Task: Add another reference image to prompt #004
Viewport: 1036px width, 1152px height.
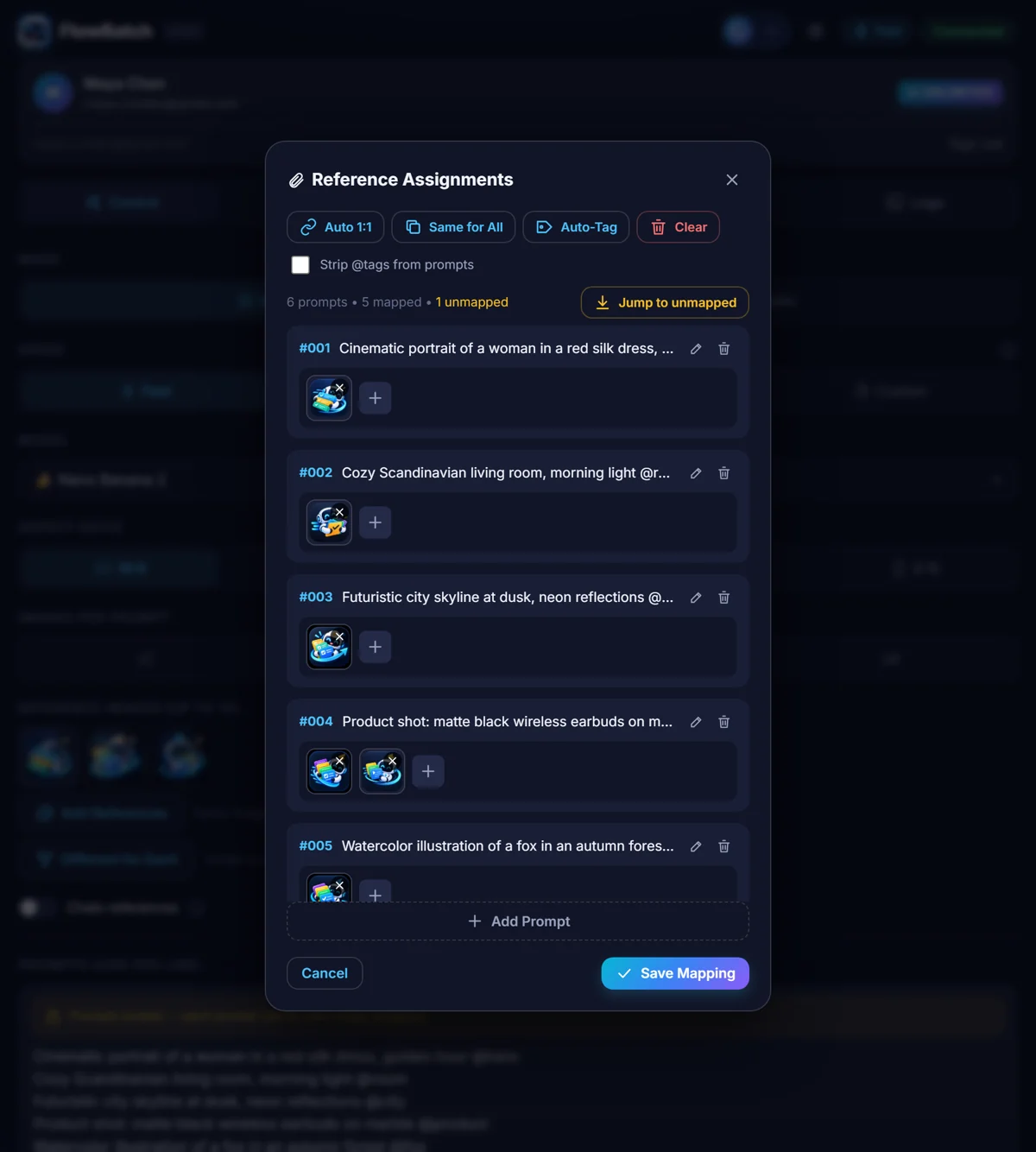Action: click(428, 771)
